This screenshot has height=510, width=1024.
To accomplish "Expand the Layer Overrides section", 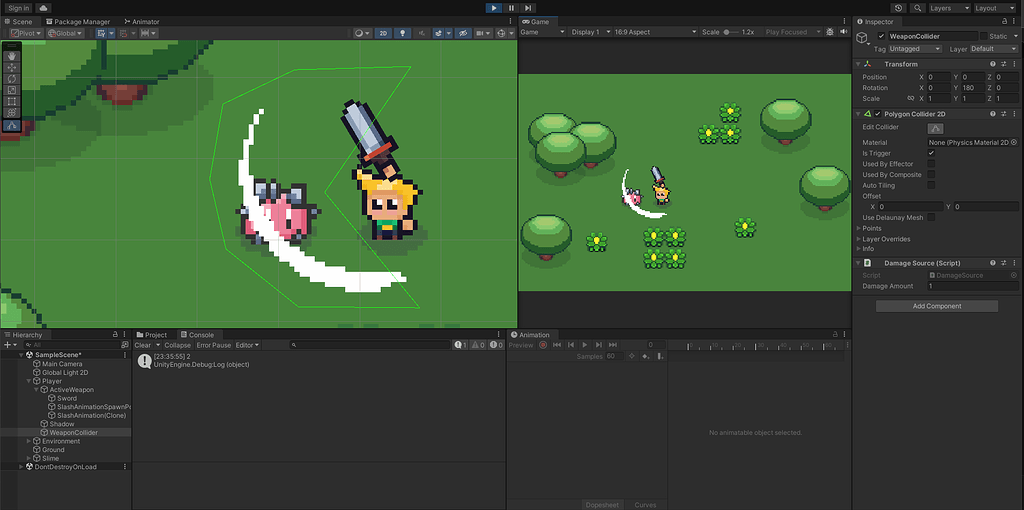I will (885, 239).
